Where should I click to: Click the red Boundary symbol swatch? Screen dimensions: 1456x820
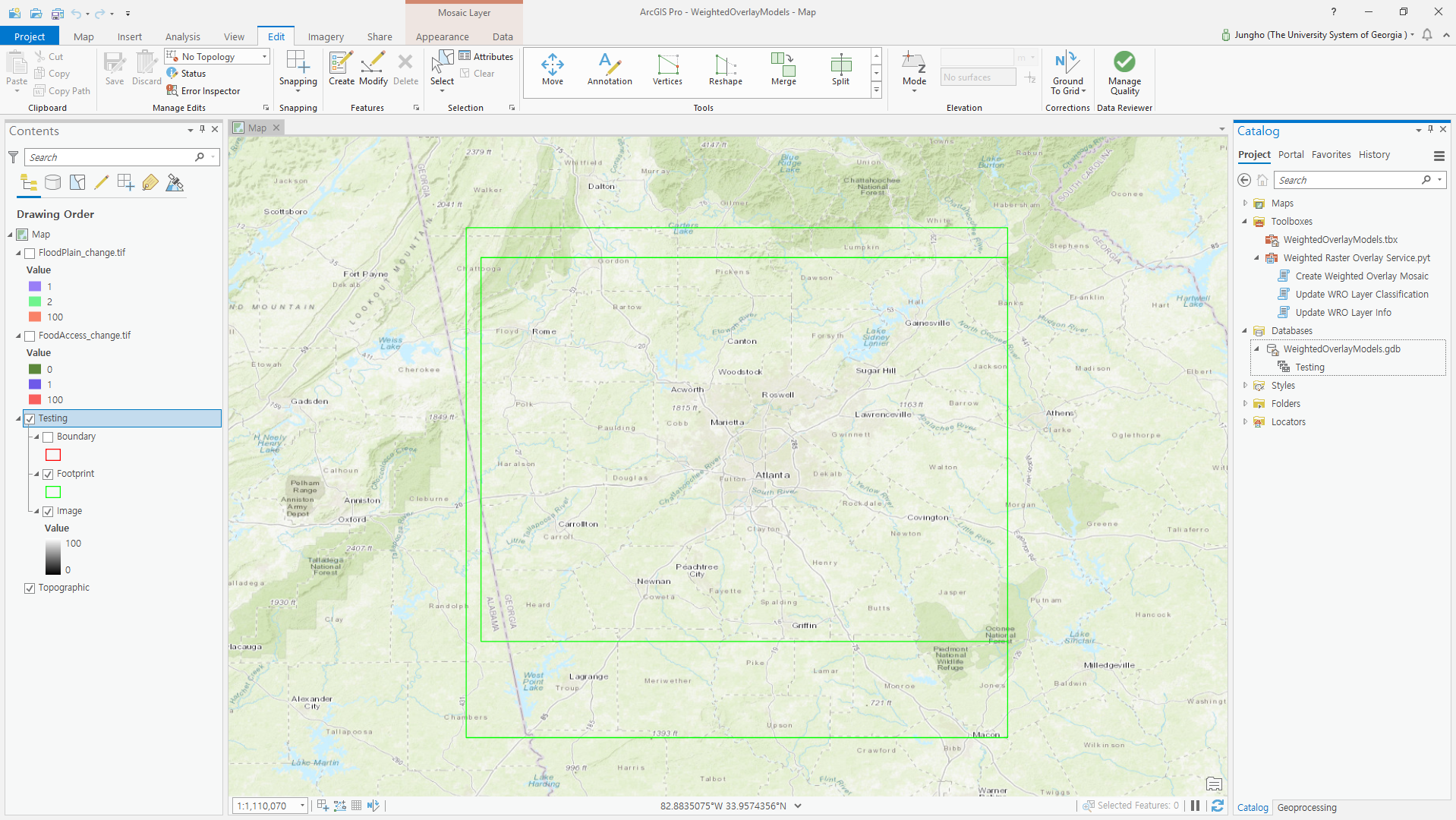[53, 456]
